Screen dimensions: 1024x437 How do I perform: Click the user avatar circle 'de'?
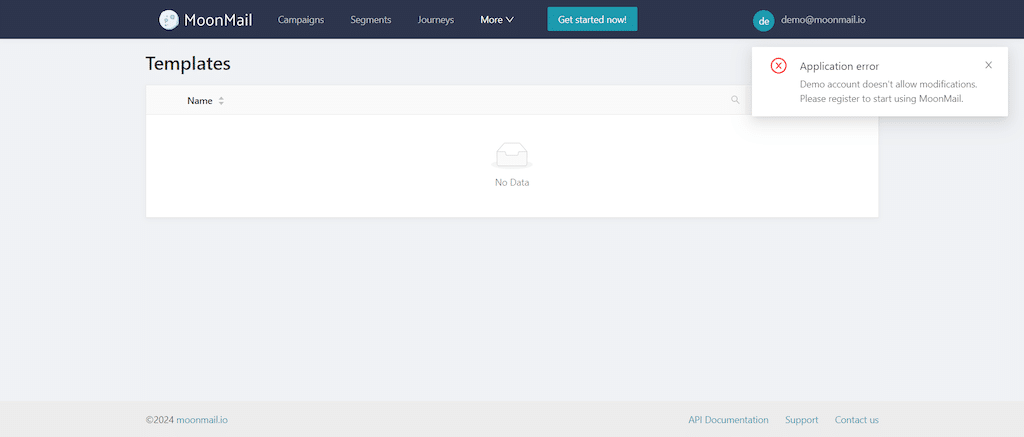(764, 20)
